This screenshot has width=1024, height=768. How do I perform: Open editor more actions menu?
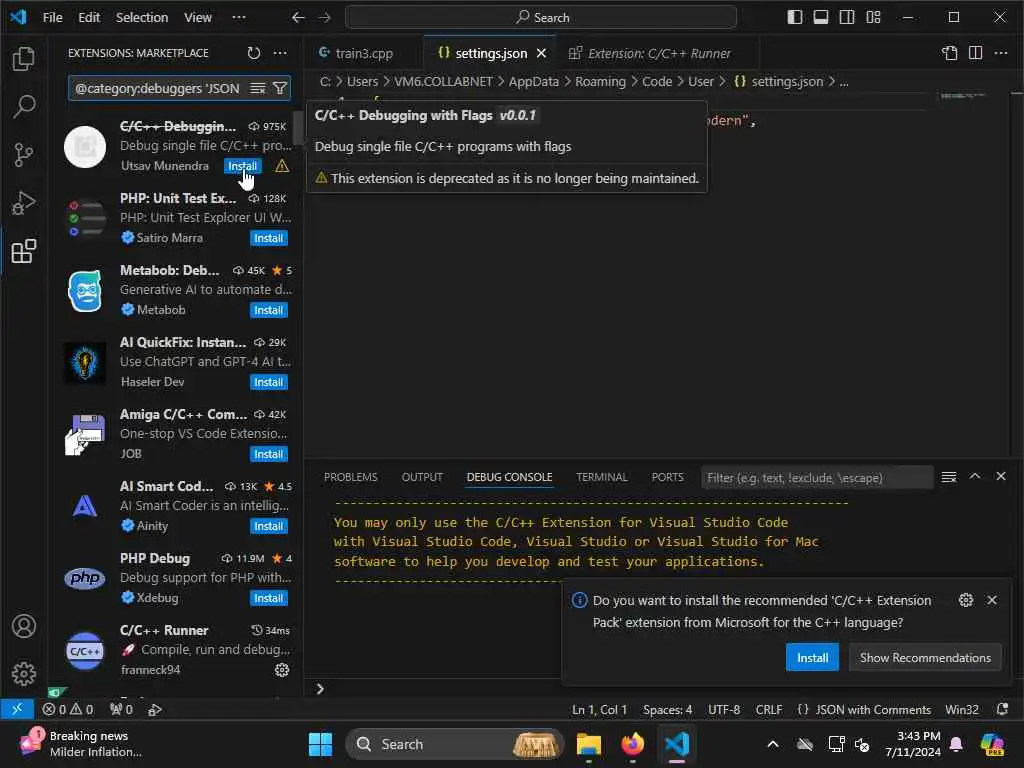1001,53
